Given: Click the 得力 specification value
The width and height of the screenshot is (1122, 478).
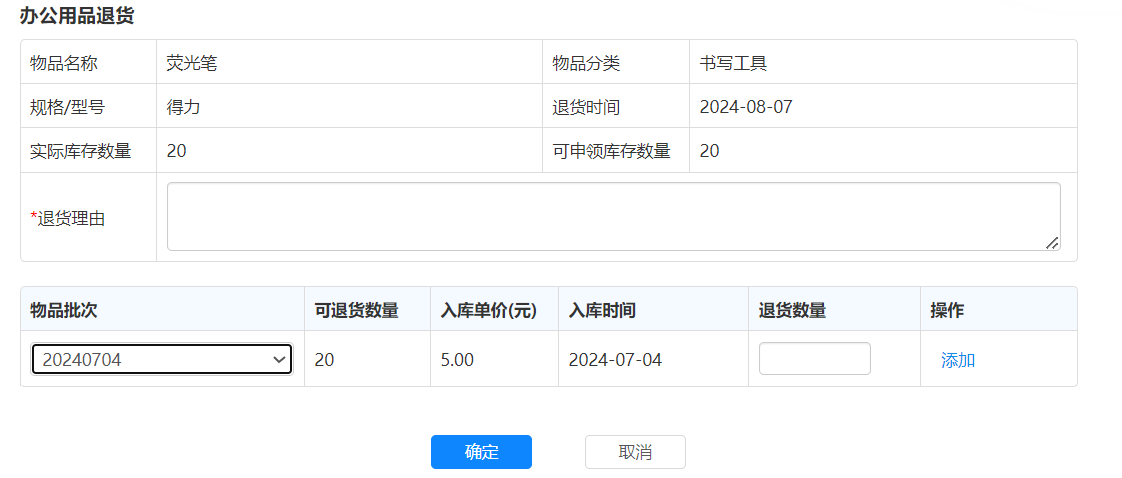Looking at the screenshot, I should tap(183, 107).
